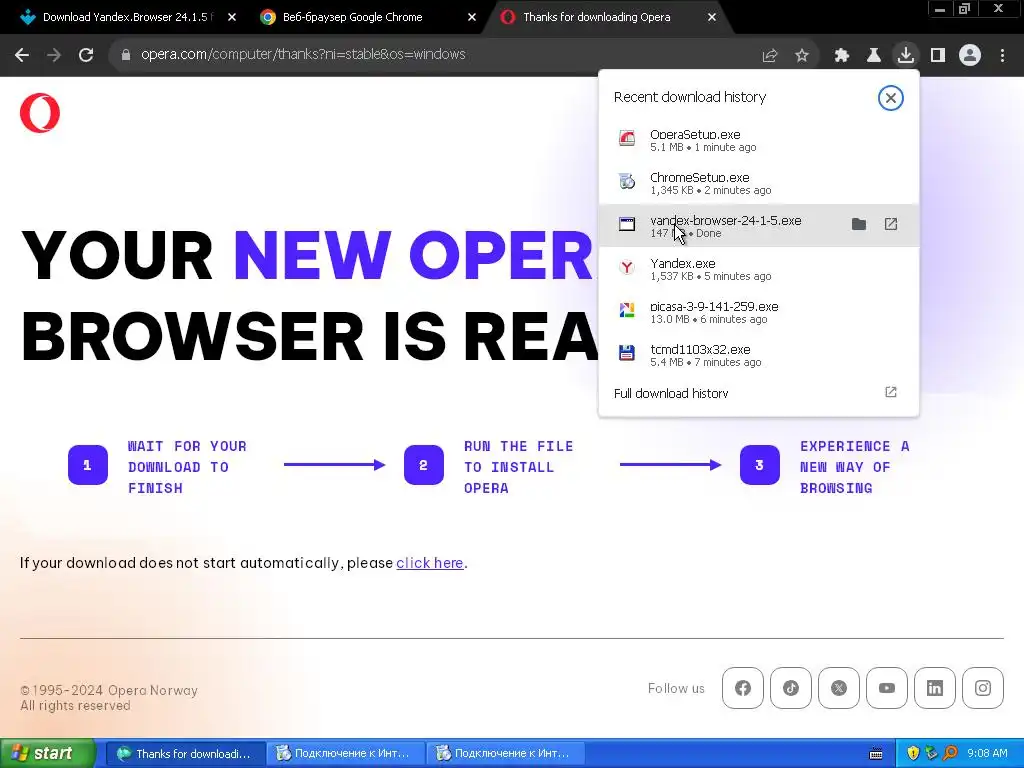This screenshot has width=1024, height=768.
Task: Open the Windows Start menu
Action: [x=47, y=754]
